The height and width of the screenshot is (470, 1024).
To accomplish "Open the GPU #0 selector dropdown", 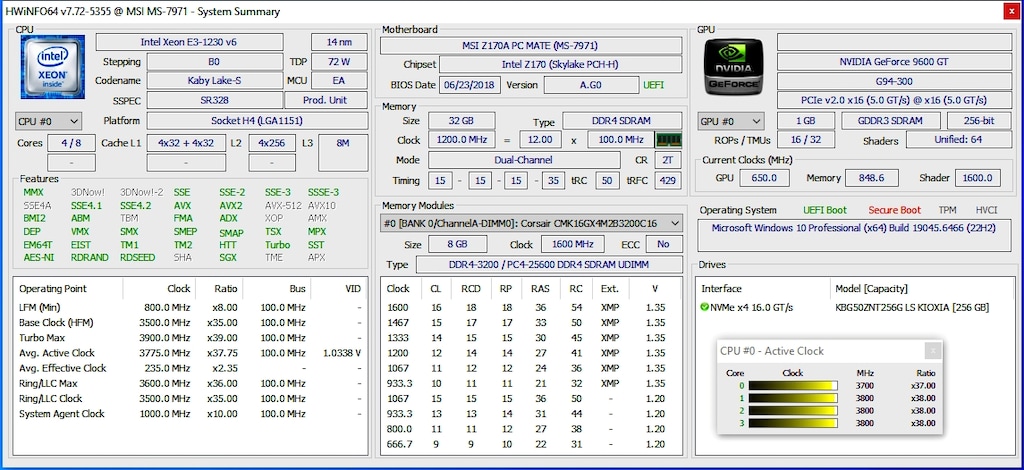I will [x=731, y=121].
